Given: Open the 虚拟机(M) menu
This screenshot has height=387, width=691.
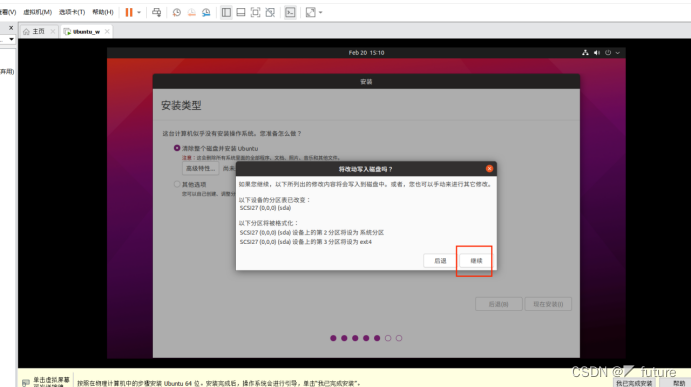Looking at the screenshot, I should click(x=37, y=12).
